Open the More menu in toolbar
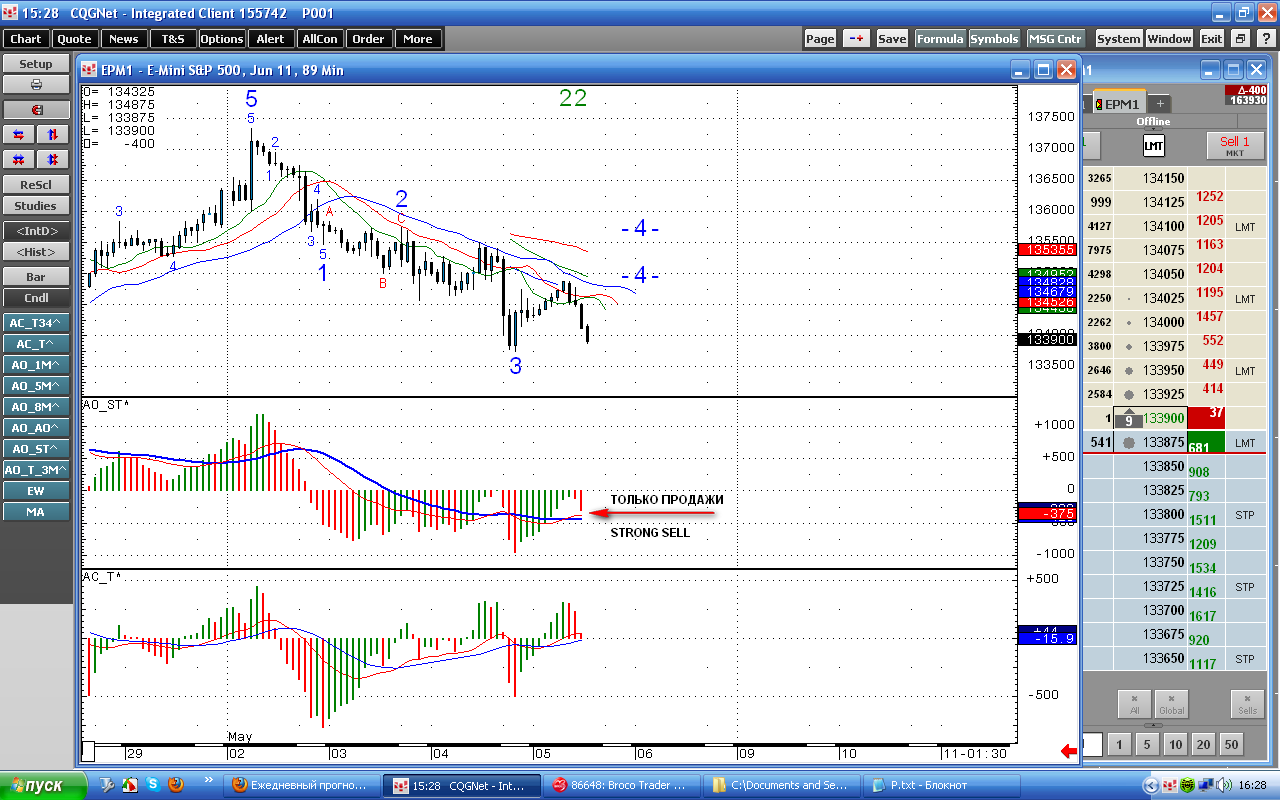The height and width of the screenshot is (800, 1280). tap(418, 39)
